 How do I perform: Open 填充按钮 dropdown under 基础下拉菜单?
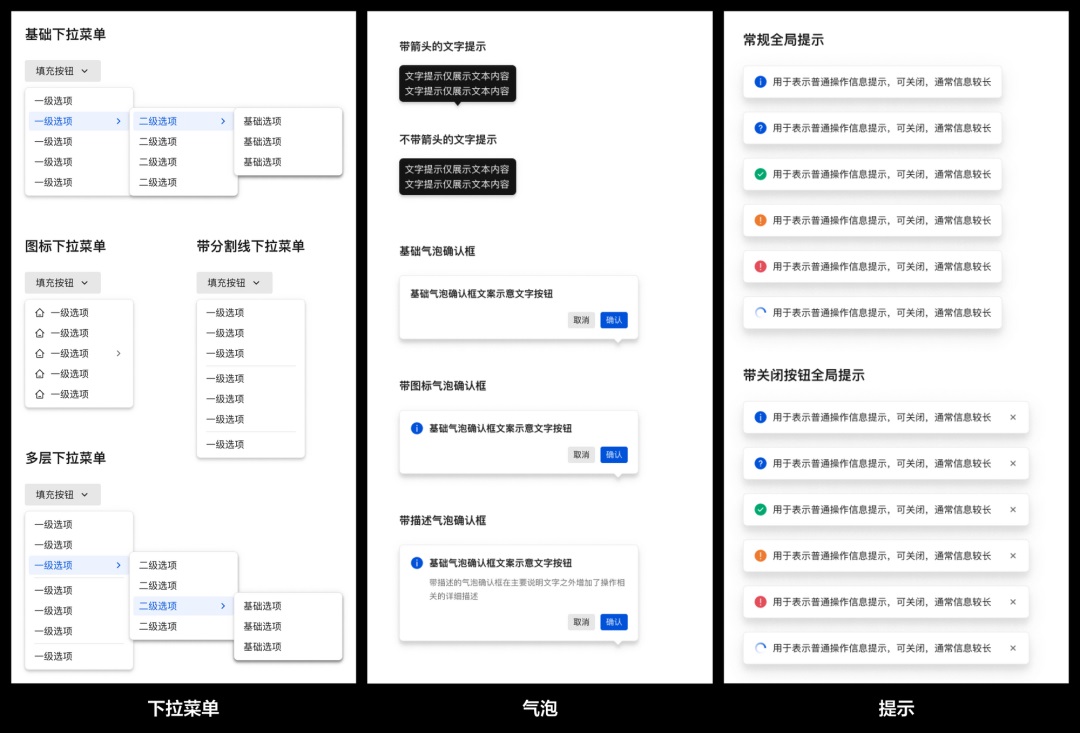tap(63, 71)
